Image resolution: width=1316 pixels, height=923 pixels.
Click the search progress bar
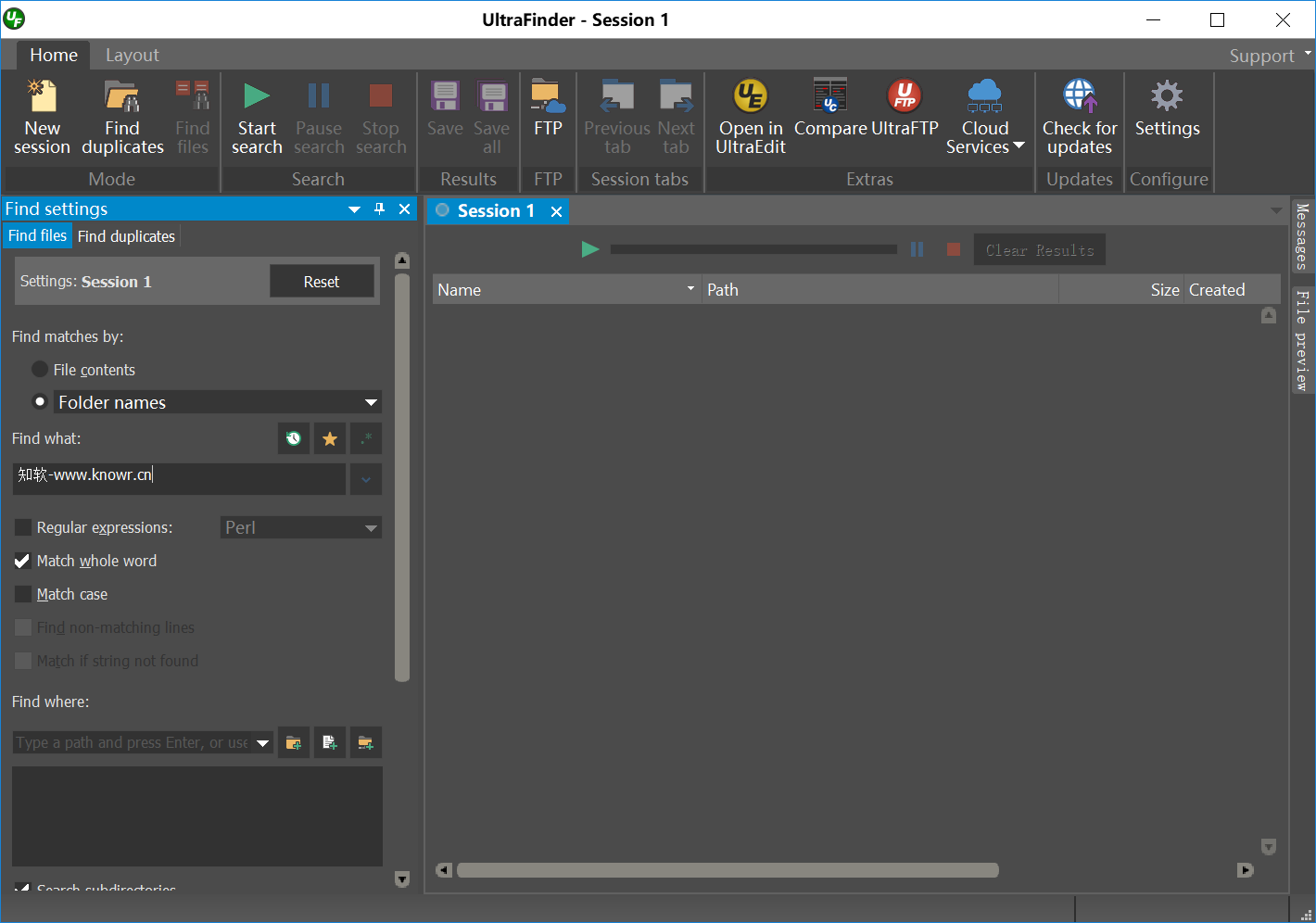pyautogui.click(x=753, y=249)
